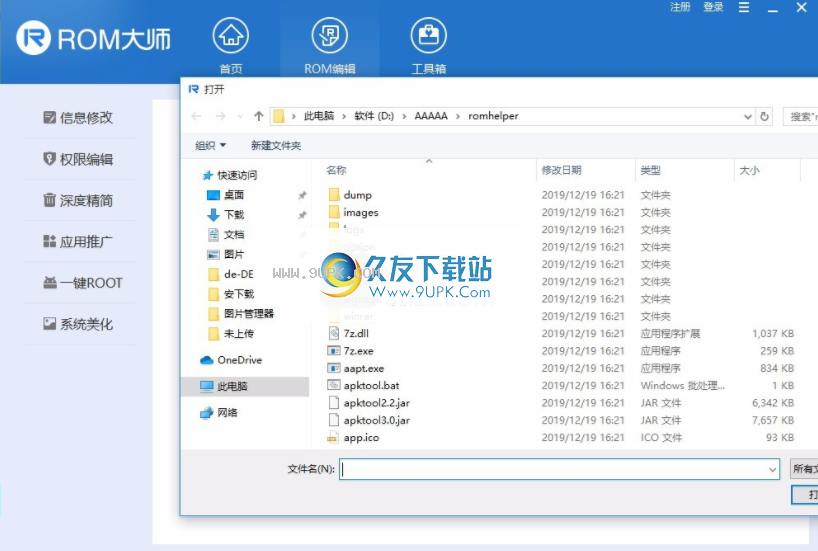
Task: Open the hamburger menu icon
Action: 744,7
